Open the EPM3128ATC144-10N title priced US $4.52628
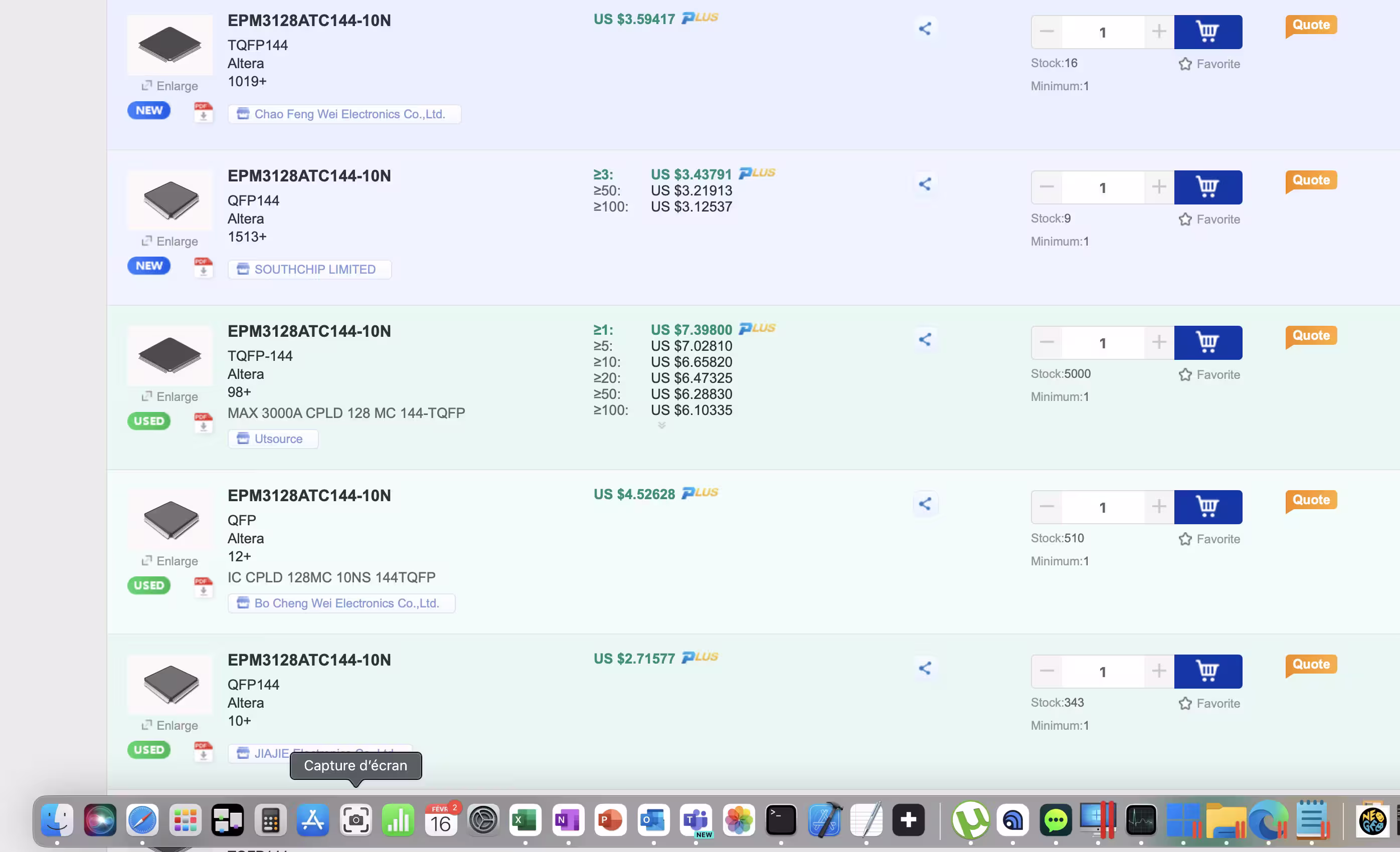 pyautogui.click(x=309, y=495)
